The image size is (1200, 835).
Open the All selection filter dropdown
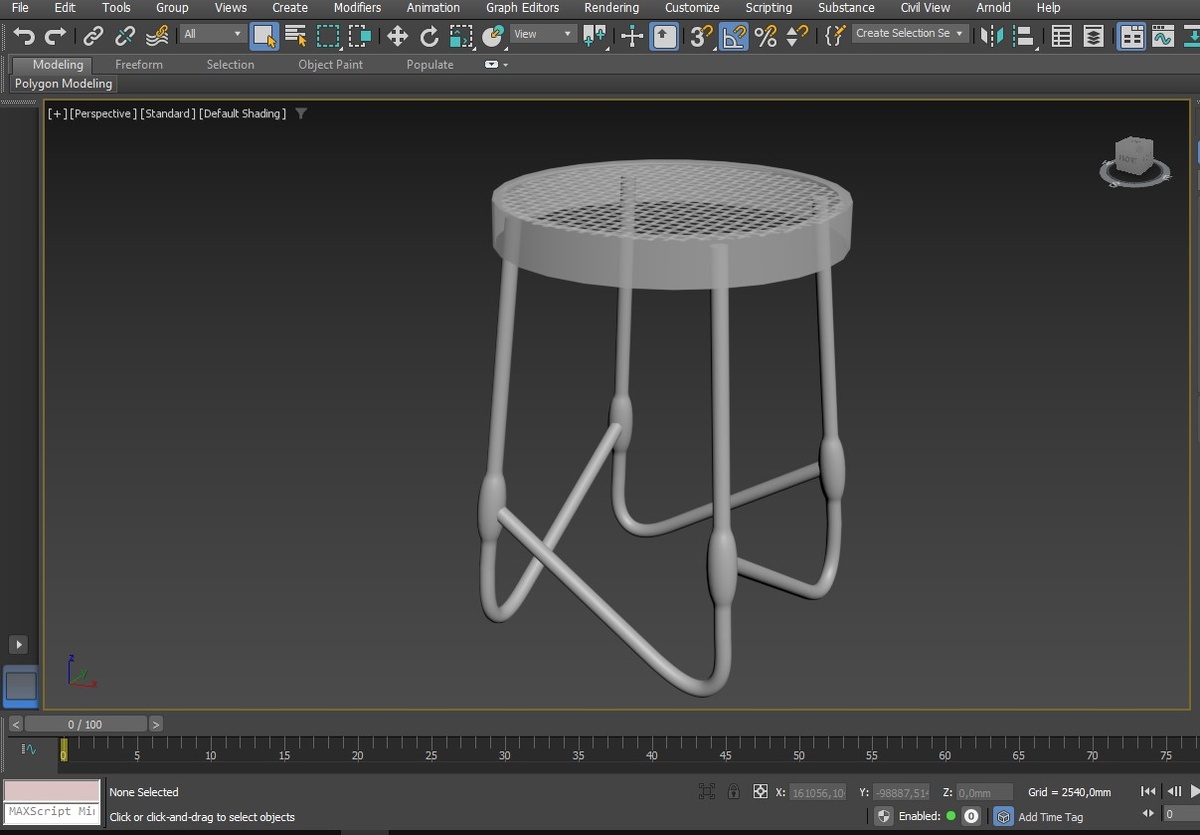(x=212, y=34)
